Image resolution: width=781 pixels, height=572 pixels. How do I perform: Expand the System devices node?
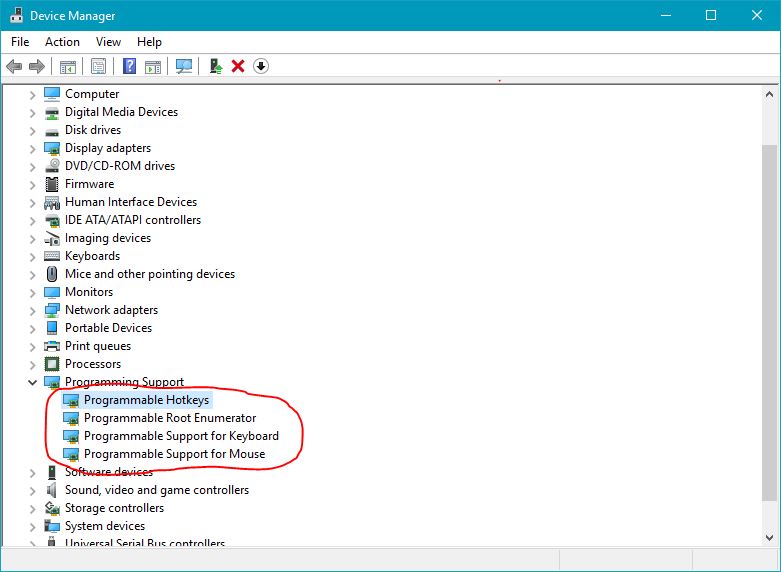(x=32, y=526)
